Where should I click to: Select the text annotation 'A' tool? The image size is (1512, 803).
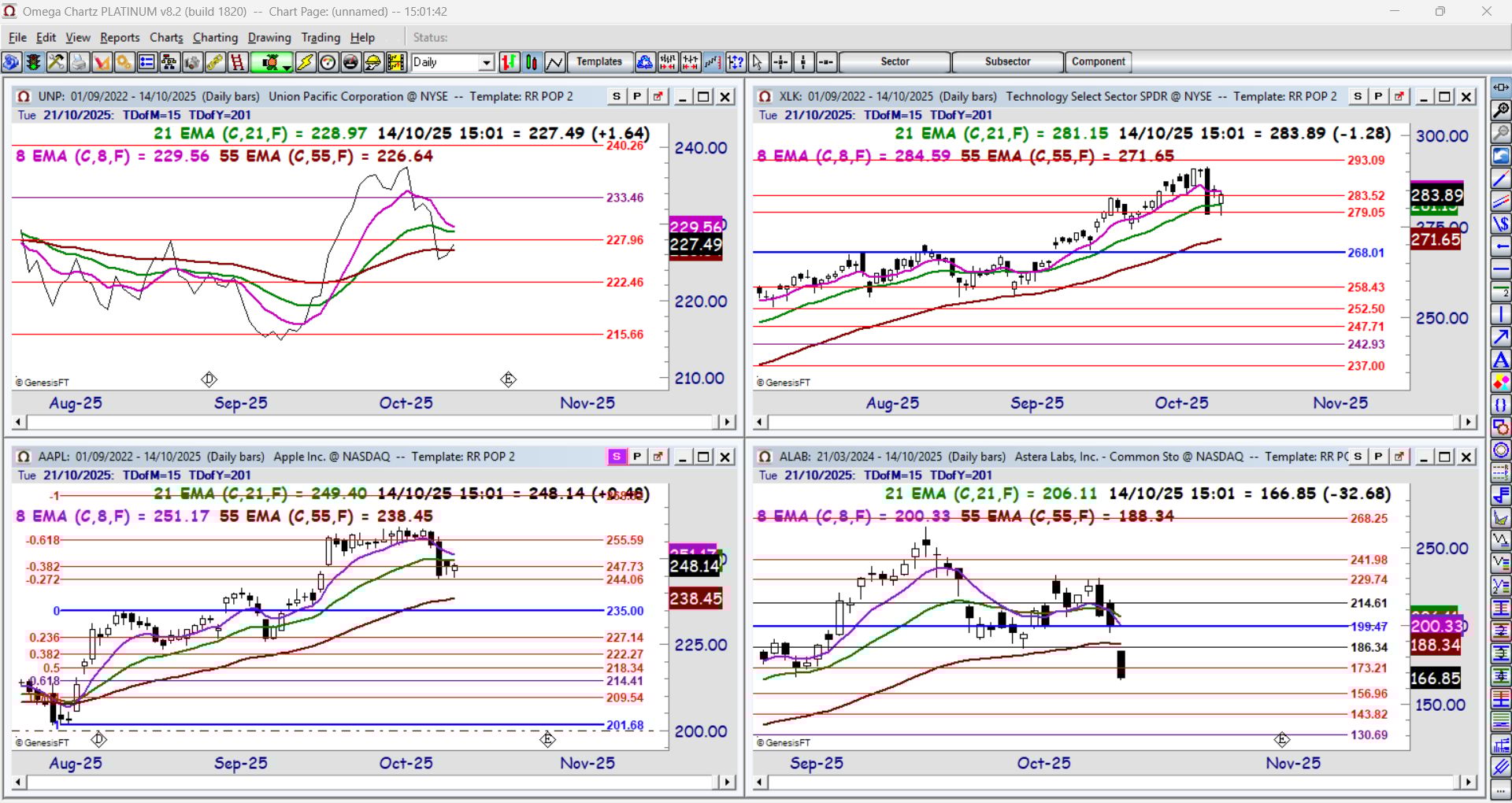tap(1501, 361)
